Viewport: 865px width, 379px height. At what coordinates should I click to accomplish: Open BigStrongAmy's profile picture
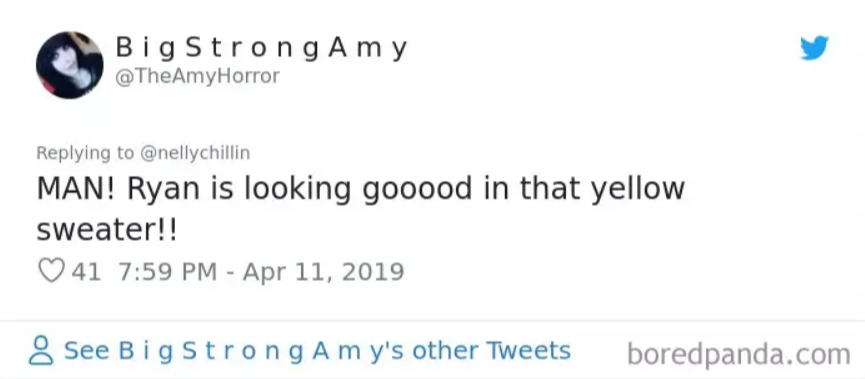tap(70, 65)
